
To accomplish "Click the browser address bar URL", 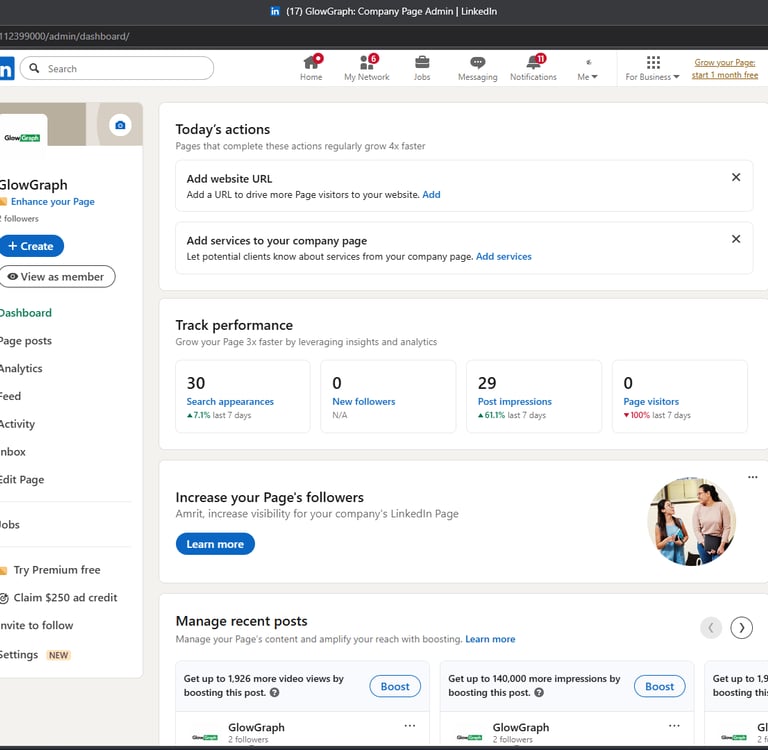I will coord(65,36).
